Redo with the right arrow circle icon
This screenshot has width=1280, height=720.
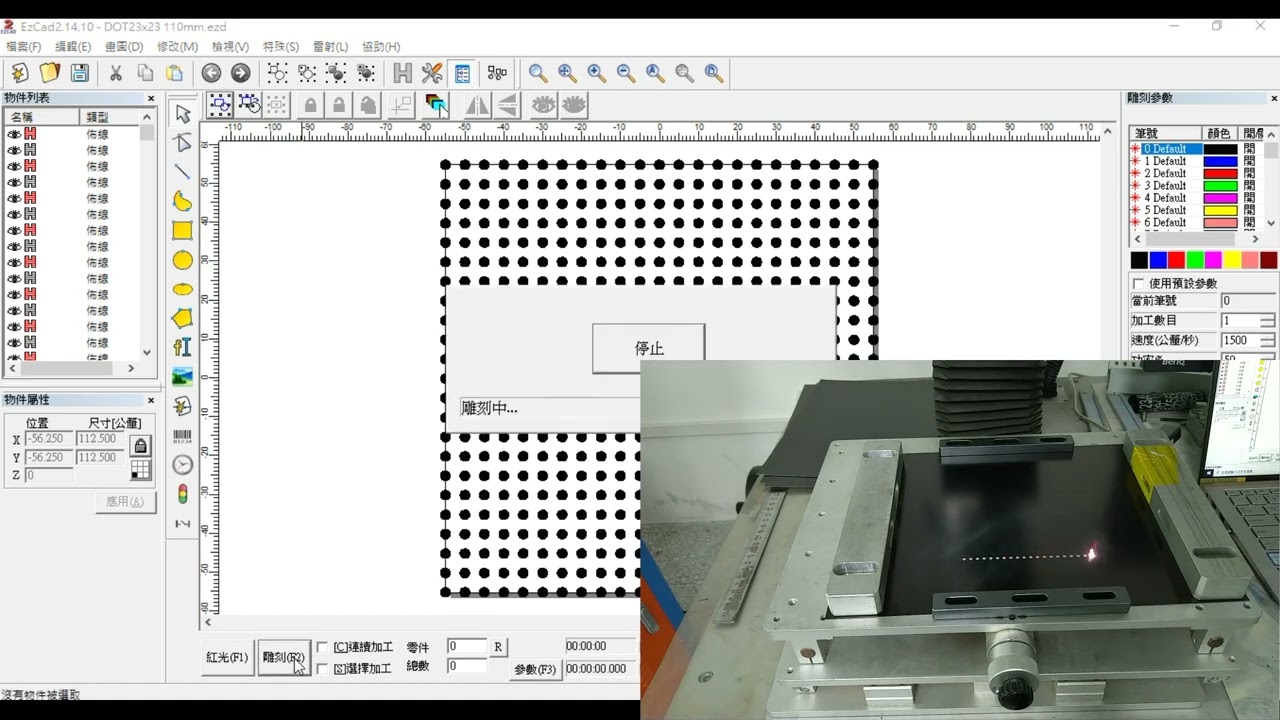coord(240,73)
